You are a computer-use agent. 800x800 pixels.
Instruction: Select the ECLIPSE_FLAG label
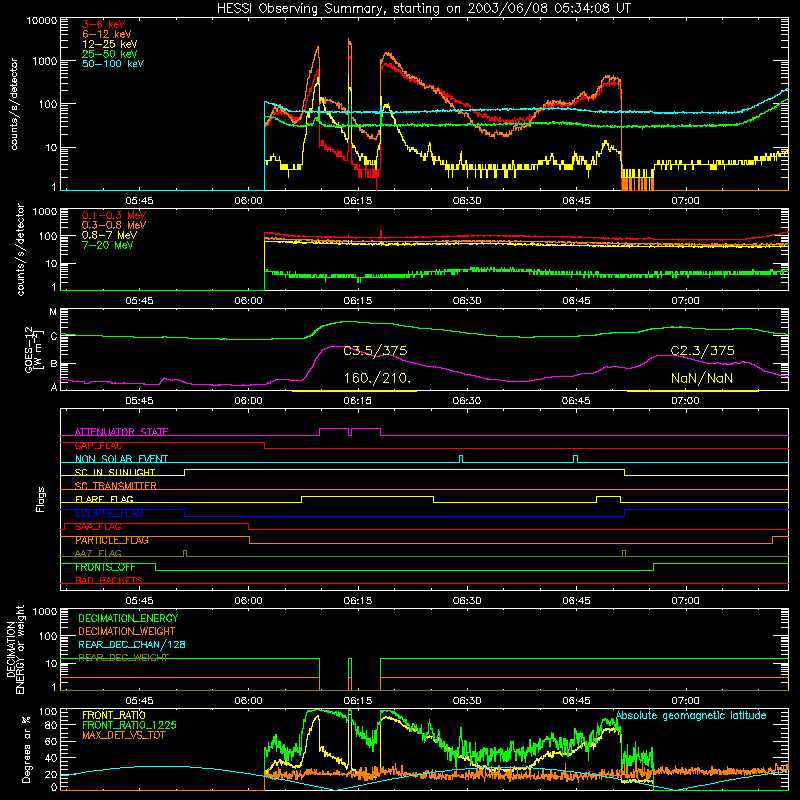tap(109, 513)
